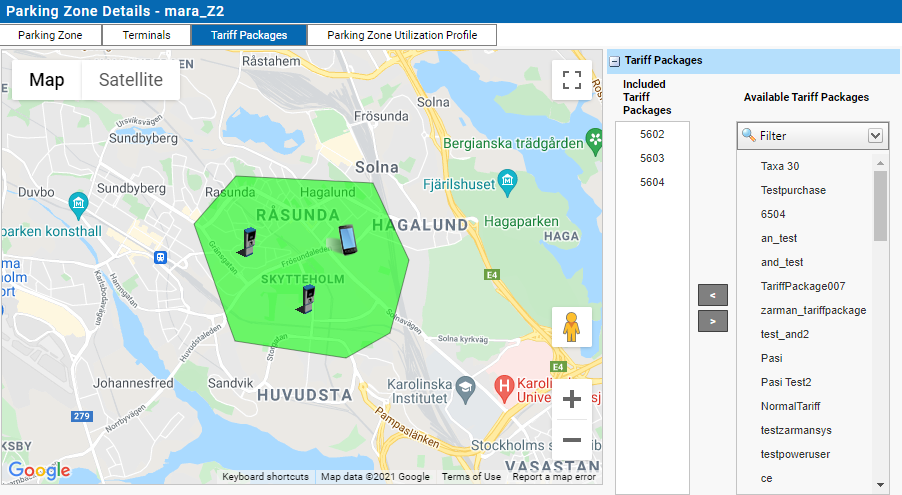The image size is (902, 495).
Task: Select included tariff package 5603
Action: point(652,158)
